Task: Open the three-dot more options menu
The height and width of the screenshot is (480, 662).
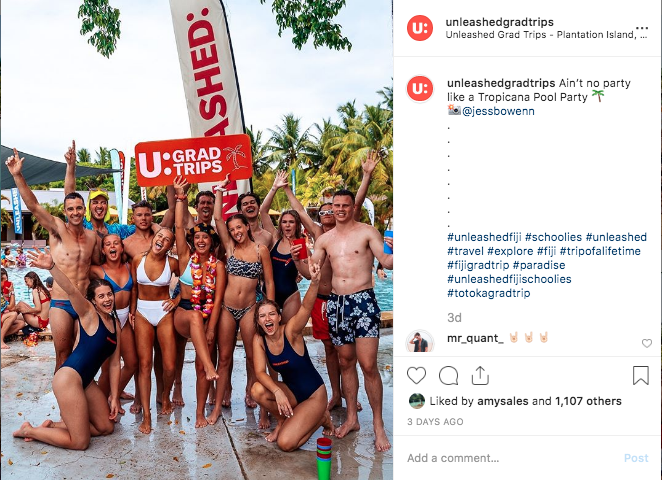Action: pyautogui.click(x=642, y=28)
